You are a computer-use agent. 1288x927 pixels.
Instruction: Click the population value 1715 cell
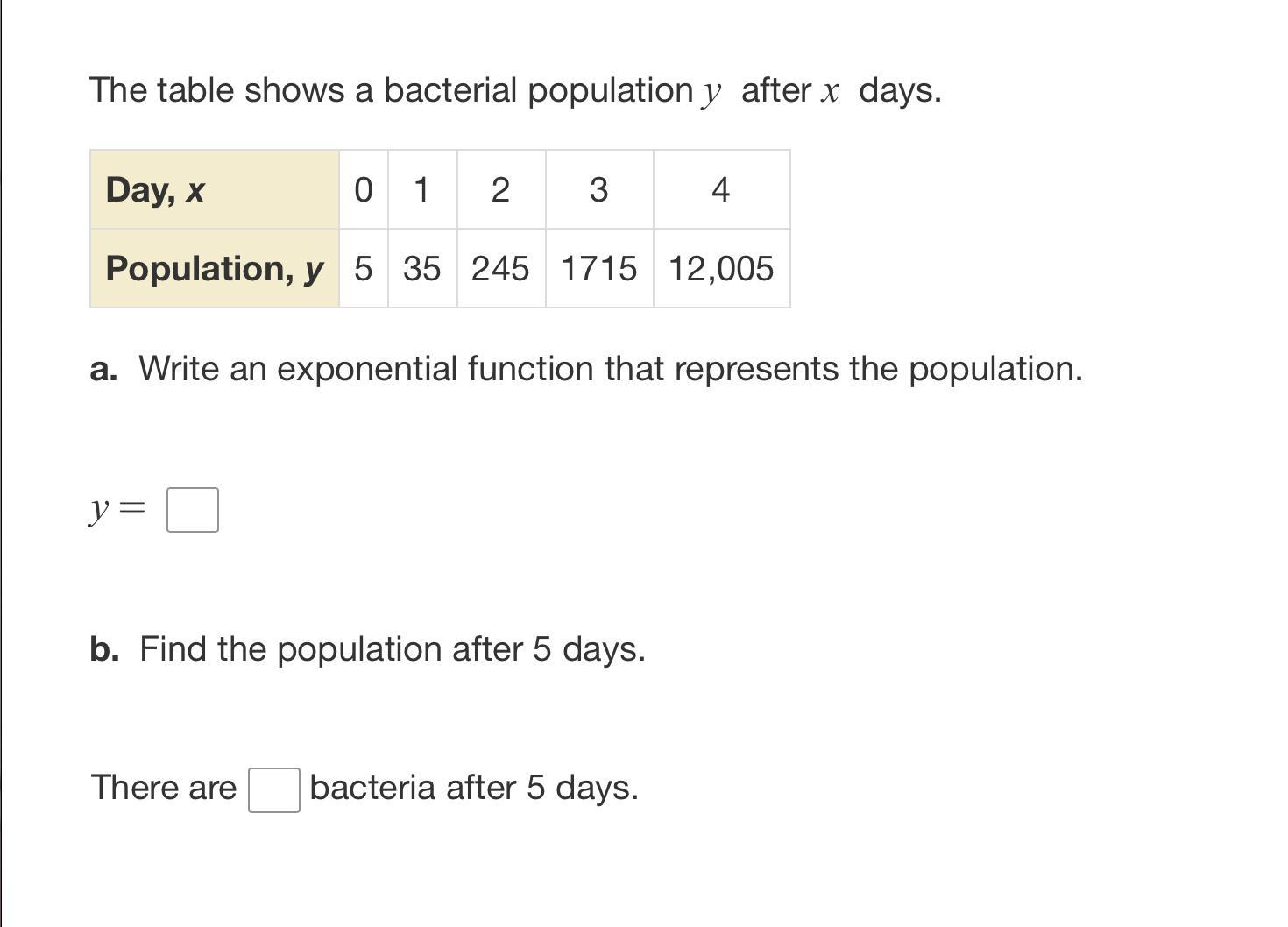(x=599, y=268)
